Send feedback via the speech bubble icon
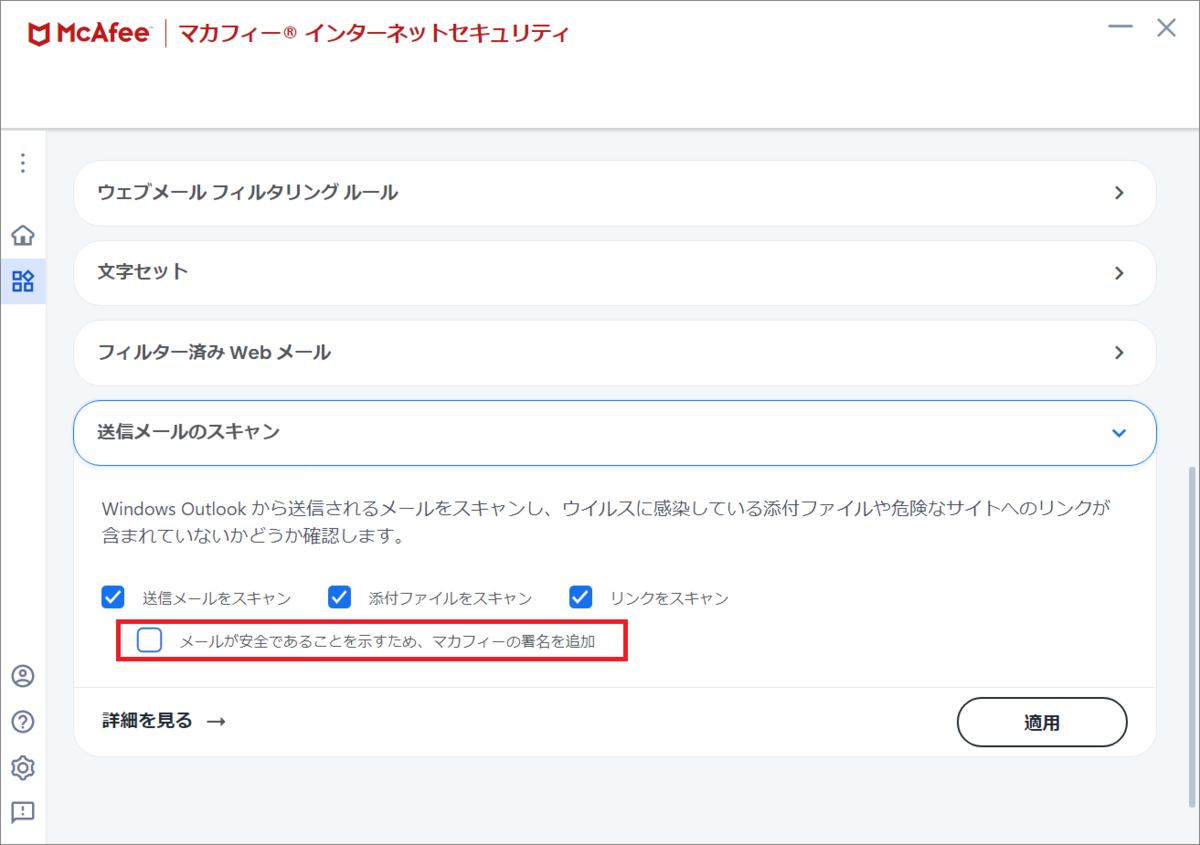1200x845 pixels. pyautogui.click(x=22, y=813)
